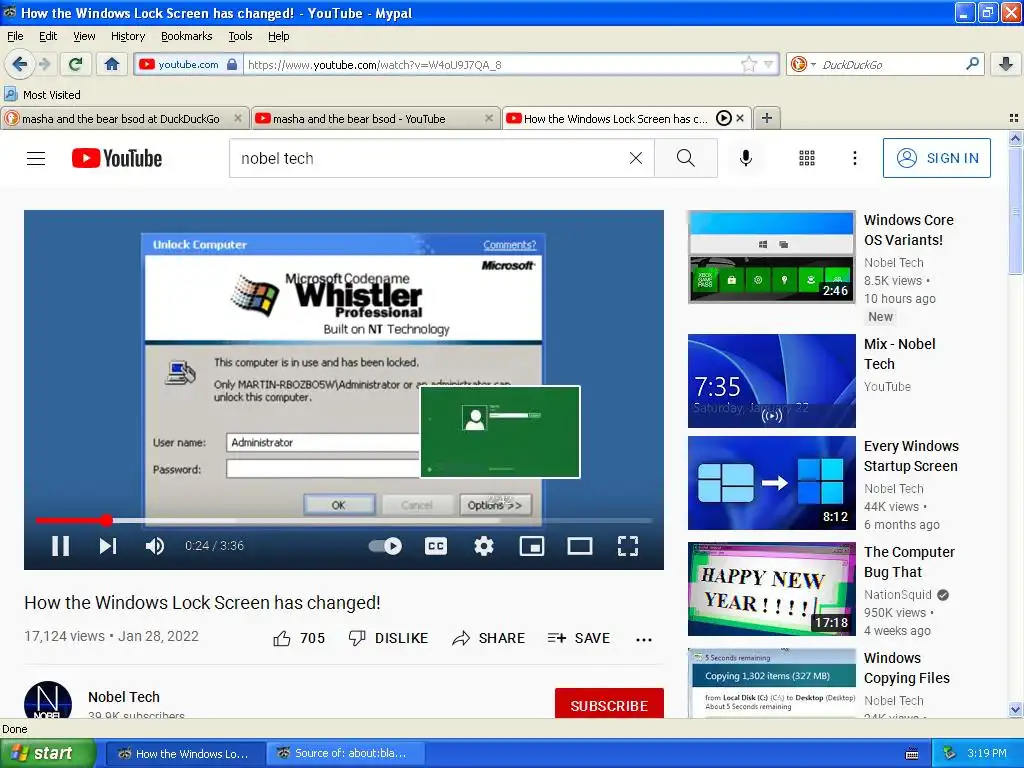Open the URL history dropdown arrow
This screenshot has height=768, width=1024.
[x=769, y=64]
